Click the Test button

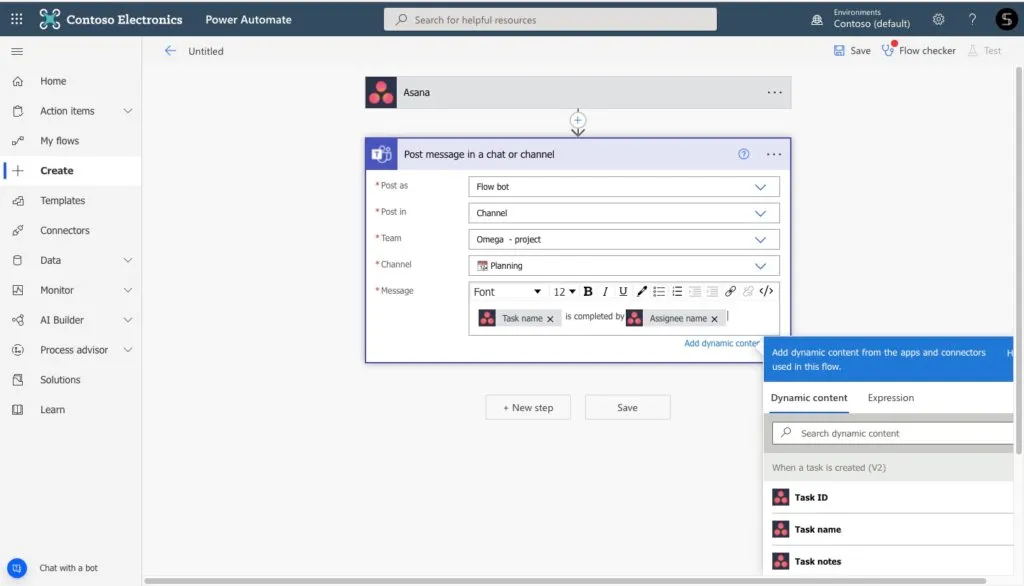[x=984, y=50]
